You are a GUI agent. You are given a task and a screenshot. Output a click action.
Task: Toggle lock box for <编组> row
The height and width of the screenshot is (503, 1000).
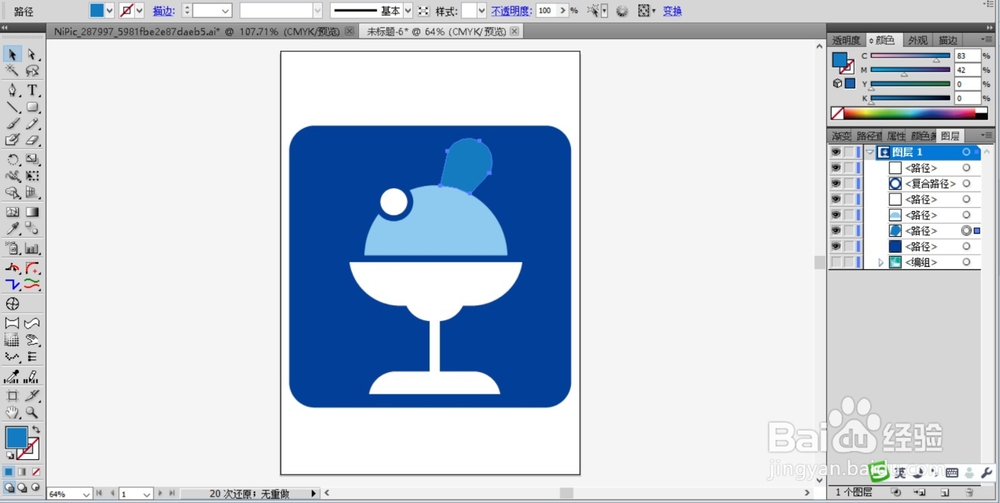(x=848, y=262)
